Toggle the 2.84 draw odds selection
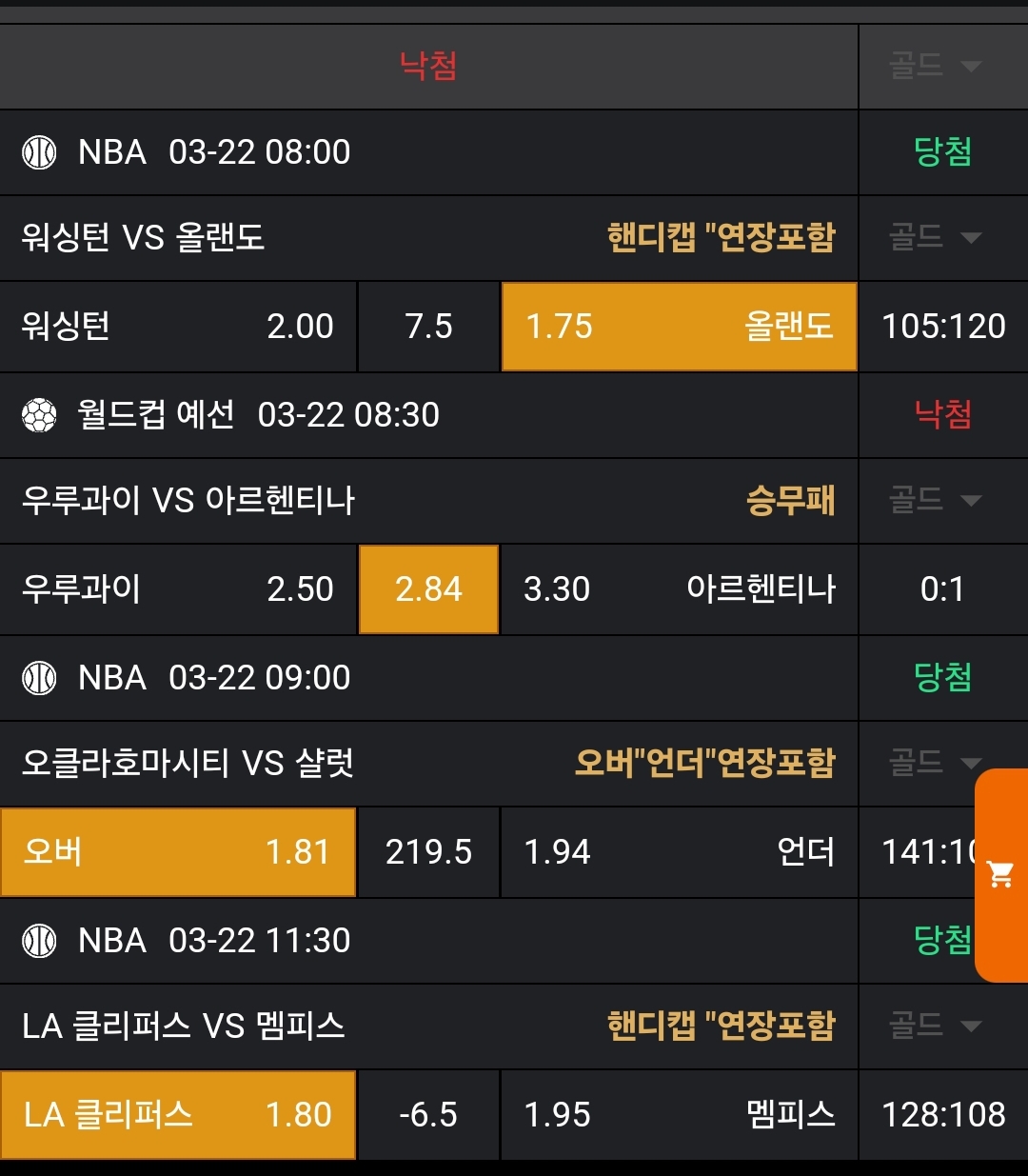Screen dimensions: 1028x1176 click(428, 589)
